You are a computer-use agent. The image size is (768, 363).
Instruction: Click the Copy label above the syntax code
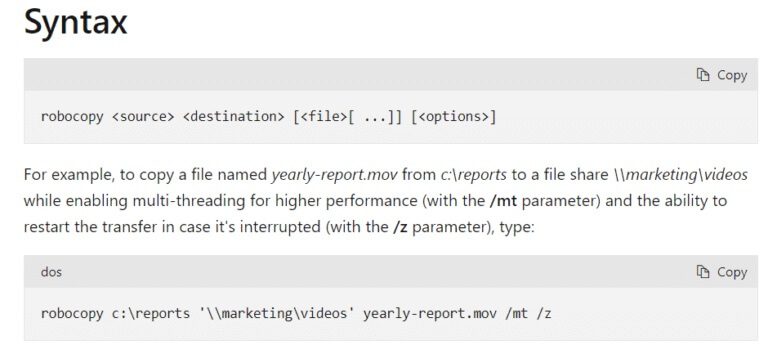click(732, 75)
